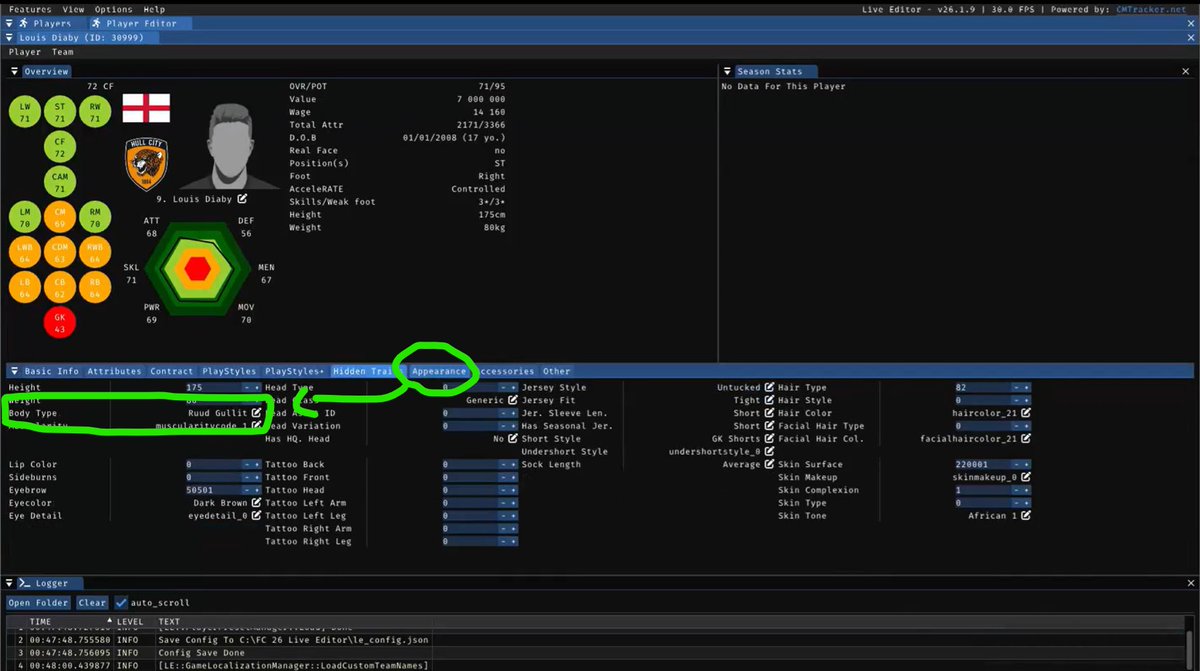Image resolution: width=1200 pixels, height=671 pixels.
Task: Switch to the PlayStyles+ tab
Action: tap(294, 371)
